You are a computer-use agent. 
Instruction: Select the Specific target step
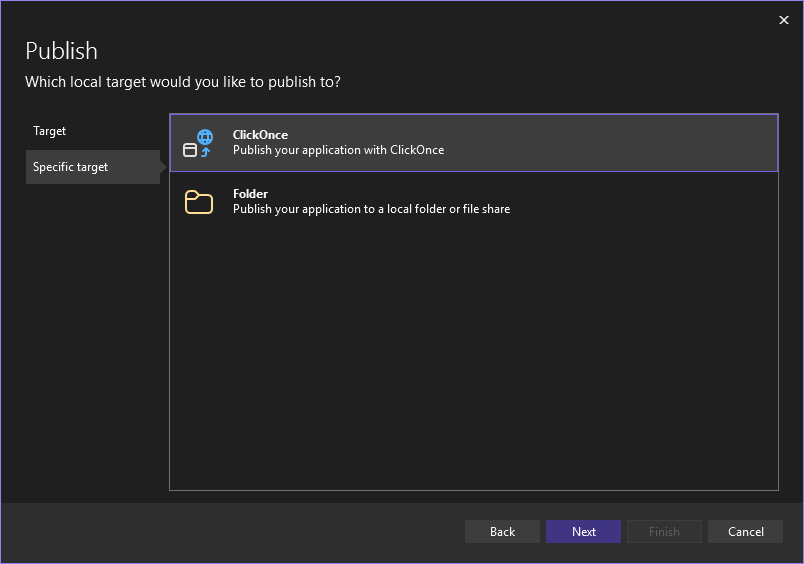click(71, 167)
